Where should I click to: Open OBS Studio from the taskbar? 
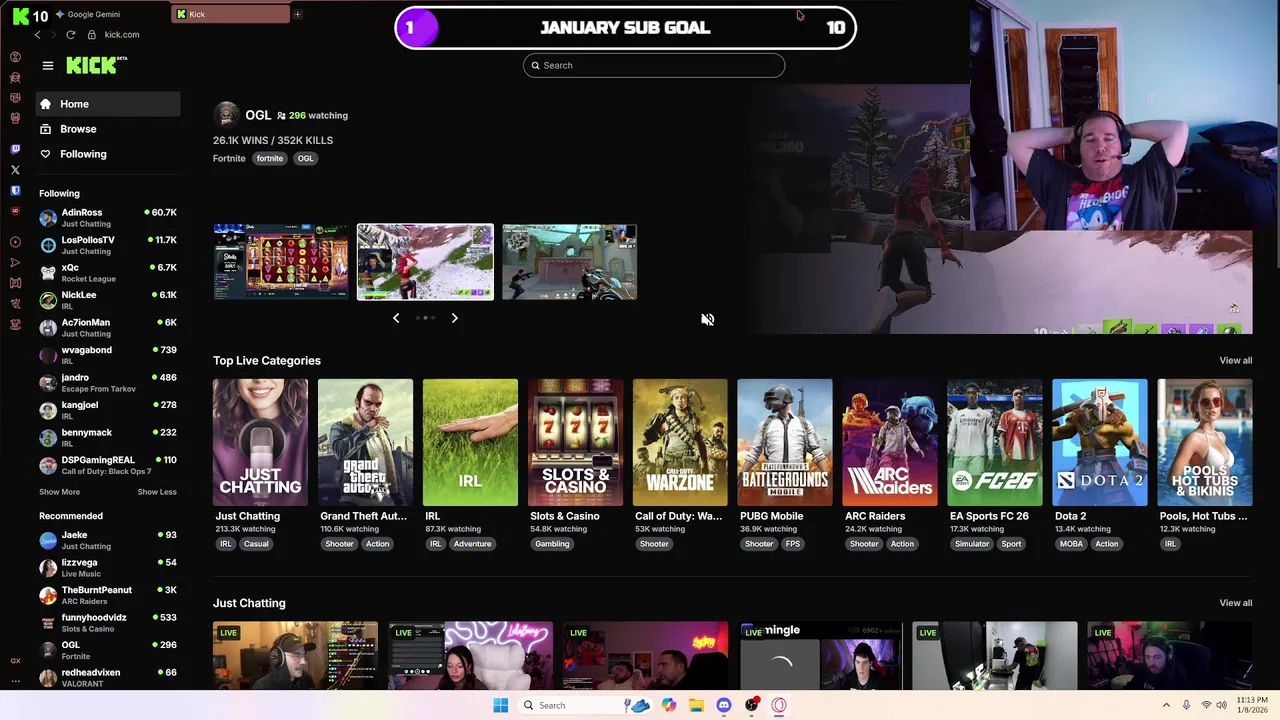coord(752,705)
